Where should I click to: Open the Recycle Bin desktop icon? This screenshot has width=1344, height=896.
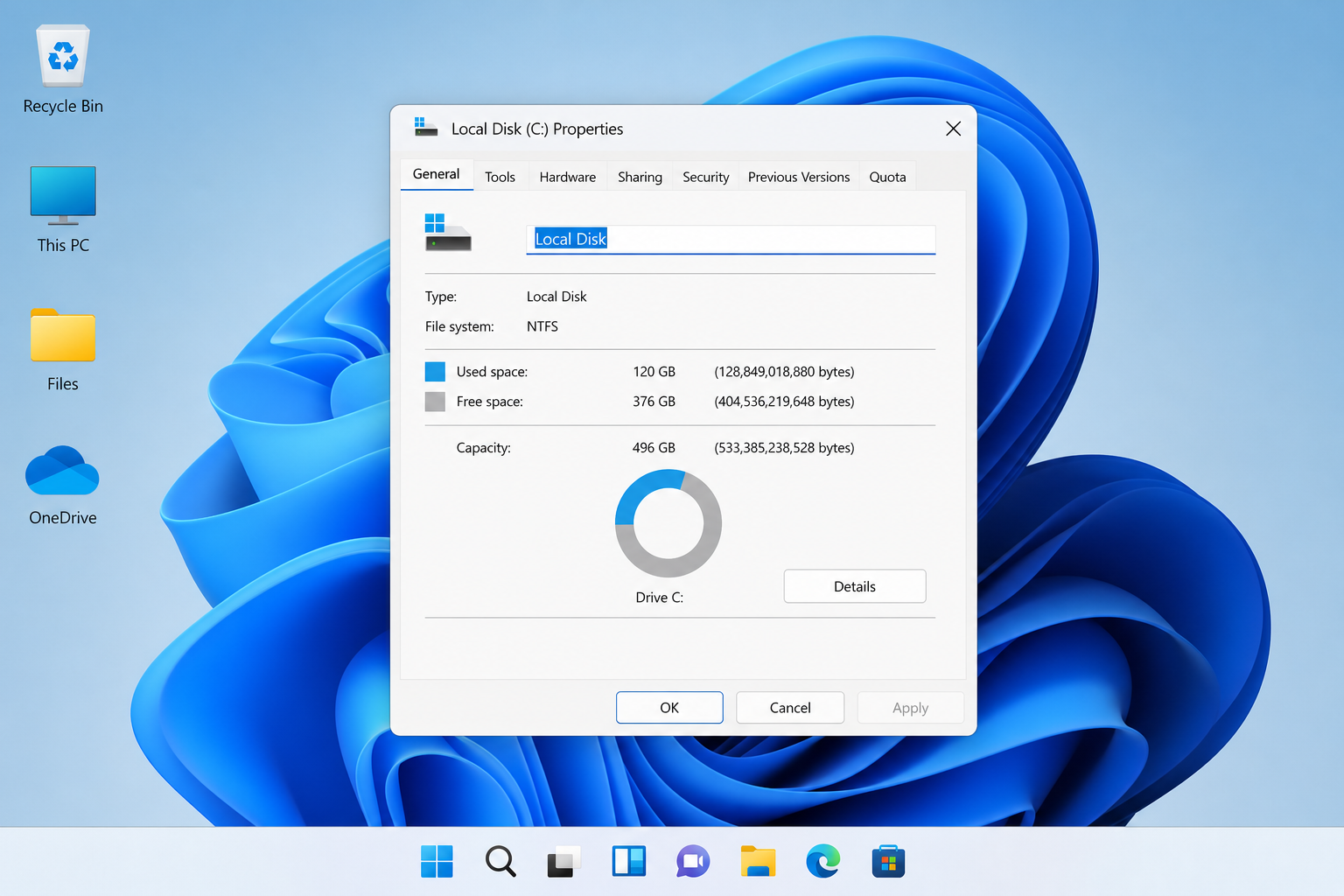coord(63,70)
